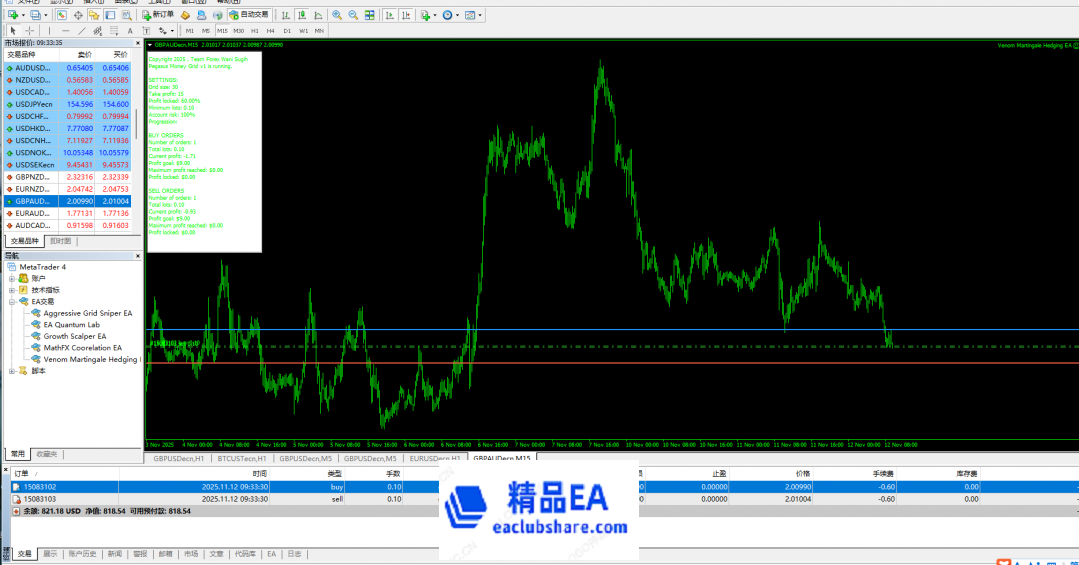Select Growth Scalper EA in navigator
Viewport: 1079px width, 565px height.
pyautogui.click(x=74, y=336)
